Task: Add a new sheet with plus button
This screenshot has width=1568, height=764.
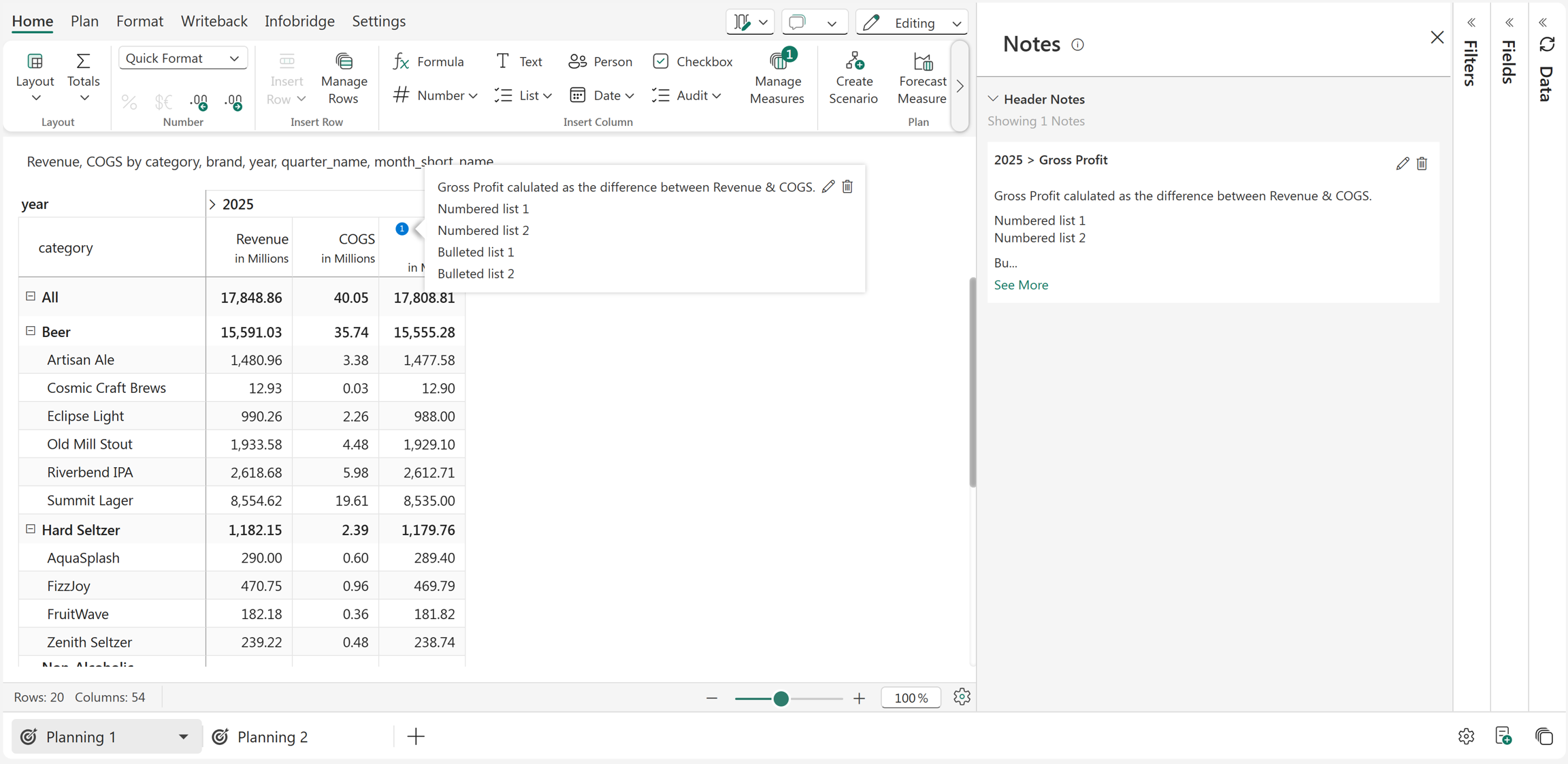Action: 415,737
